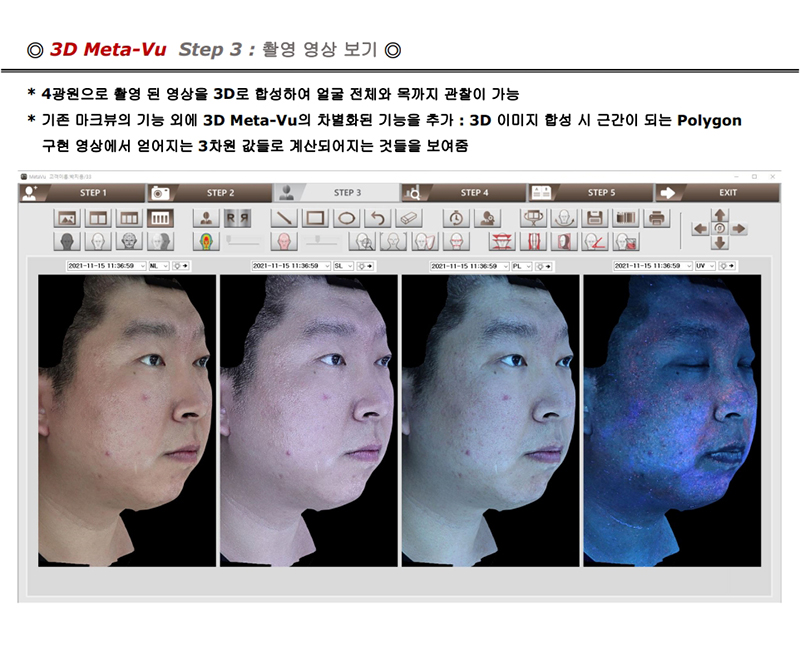This screenshot has width=800, height=659.
Task: Open the UV light source dropdown
Action: (x=706, y=266)
